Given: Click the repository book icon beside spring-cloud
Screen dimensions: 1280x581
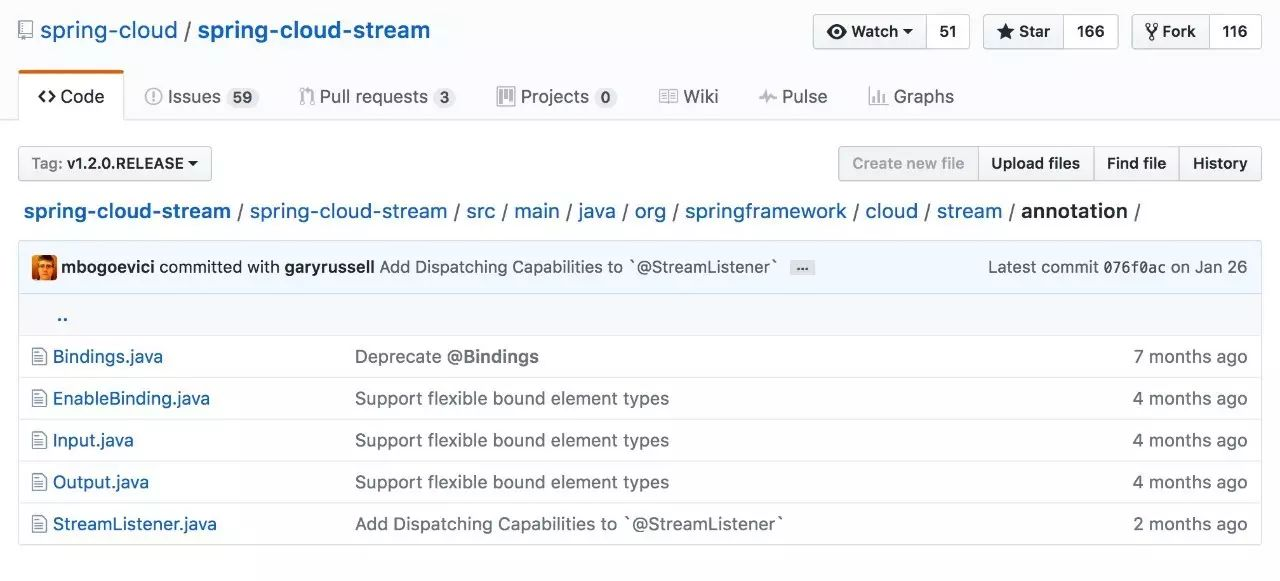Looking at the screenshot, I should [26, 31].
